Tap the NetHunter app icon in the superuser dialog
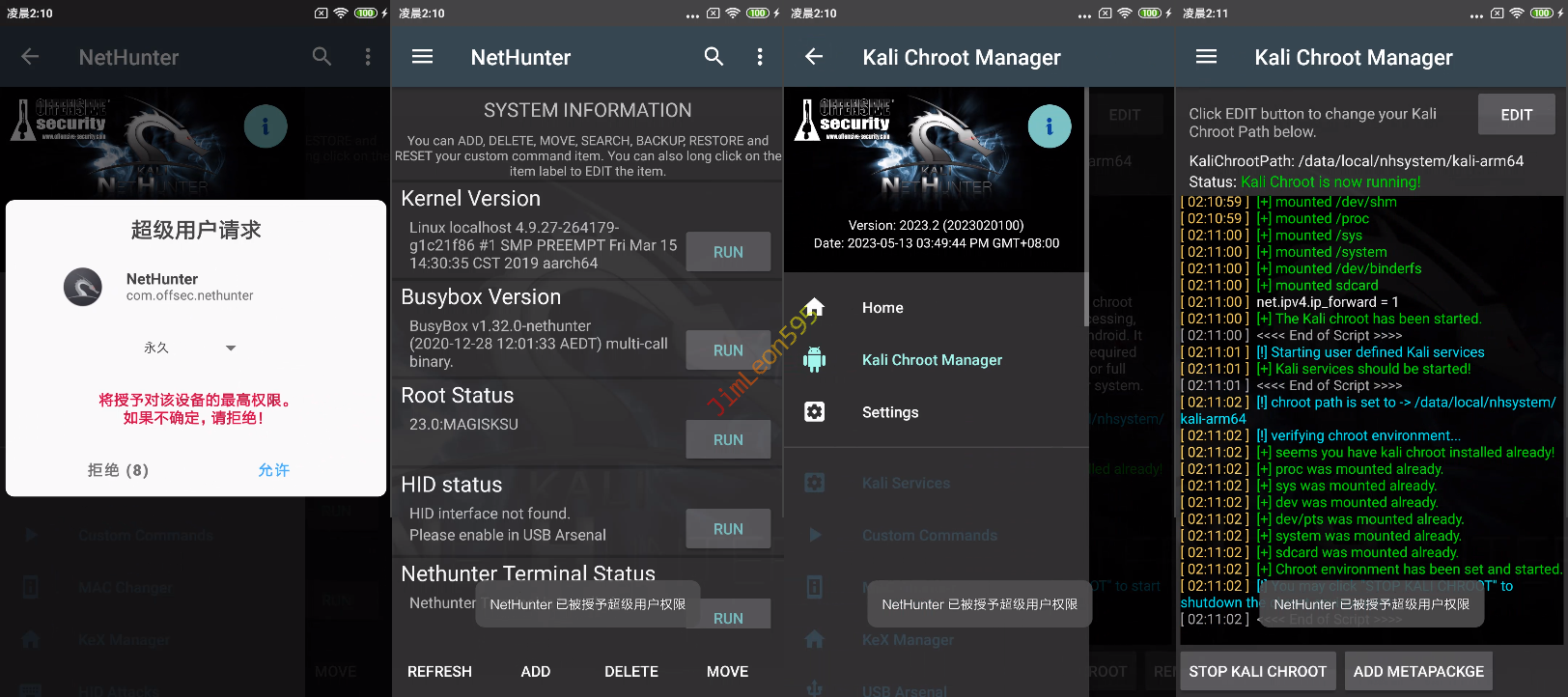Screen dimensions: 1568x697 pyautogui.click(x=83, y=287)
